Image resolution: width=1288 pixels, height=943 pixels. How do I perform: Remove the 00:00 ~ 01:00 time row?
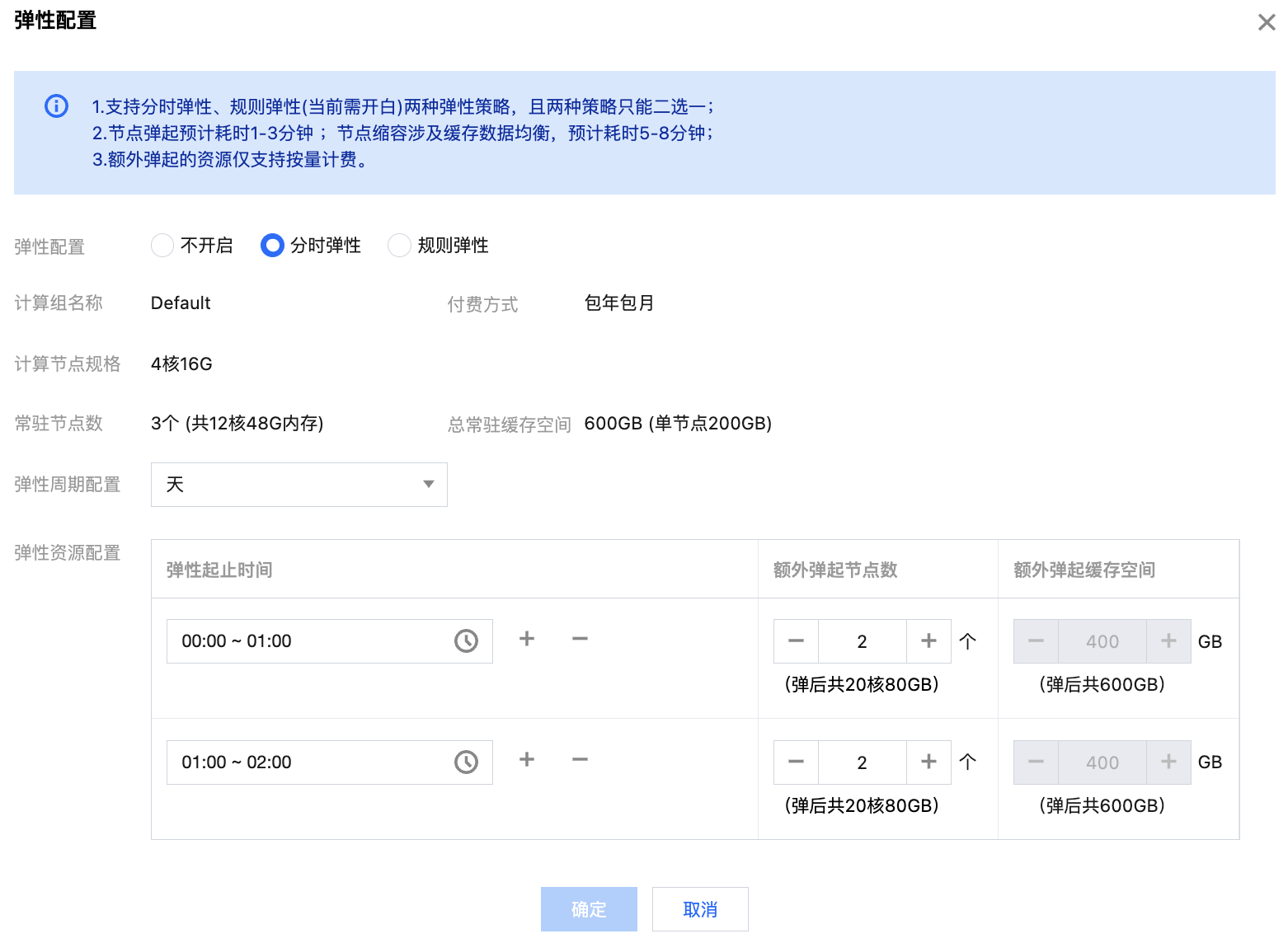[x=580, y=639]
